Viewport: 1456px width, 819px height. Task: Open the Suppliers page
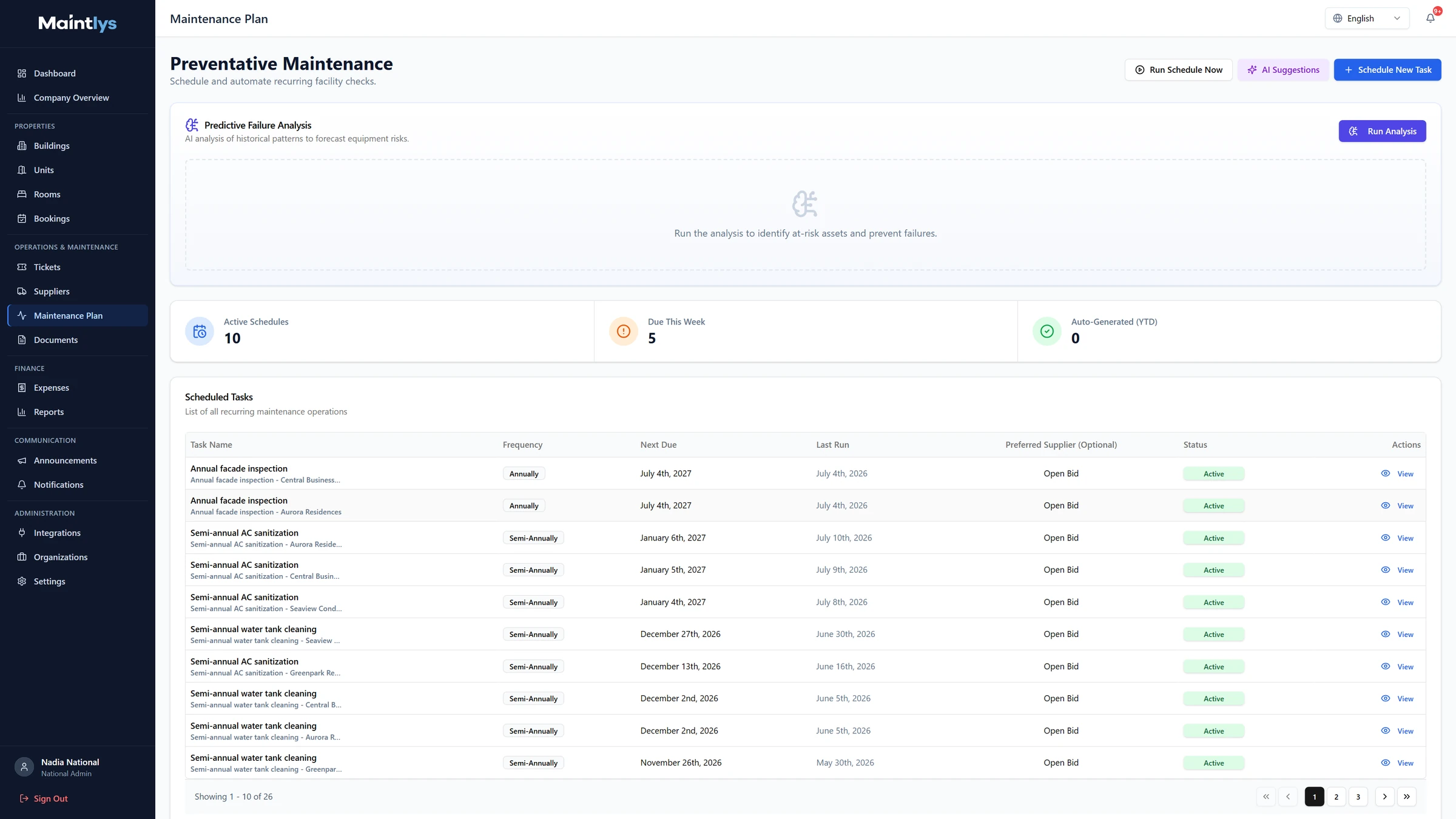[78, 291]
